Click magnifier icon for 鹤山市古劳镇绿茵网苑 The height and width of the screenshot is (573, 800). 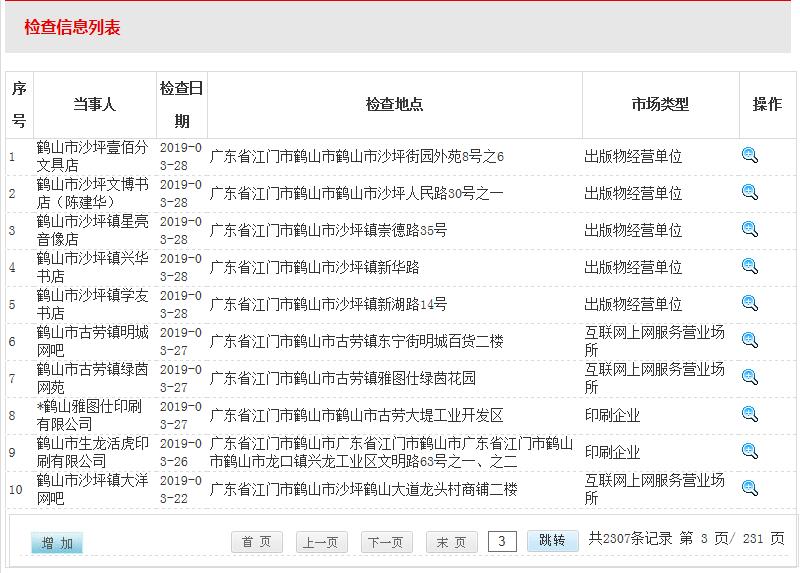[750, 377]
